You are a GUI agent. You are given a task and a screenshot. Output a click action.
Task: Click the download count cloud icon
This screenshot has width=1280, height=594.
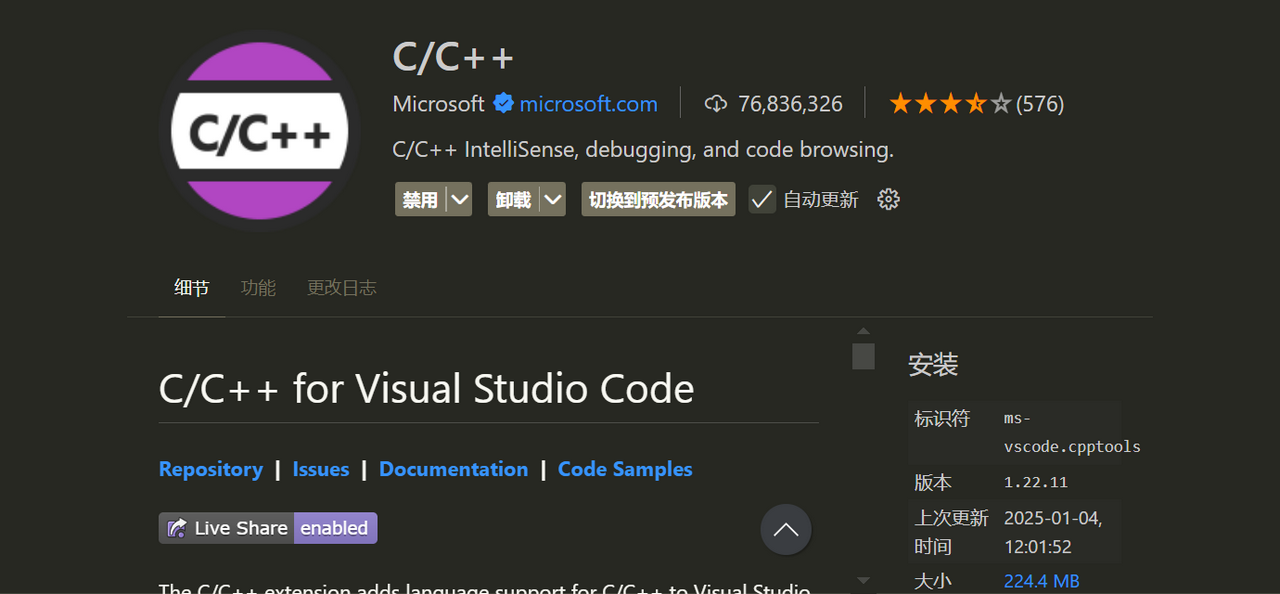(715, 104)
